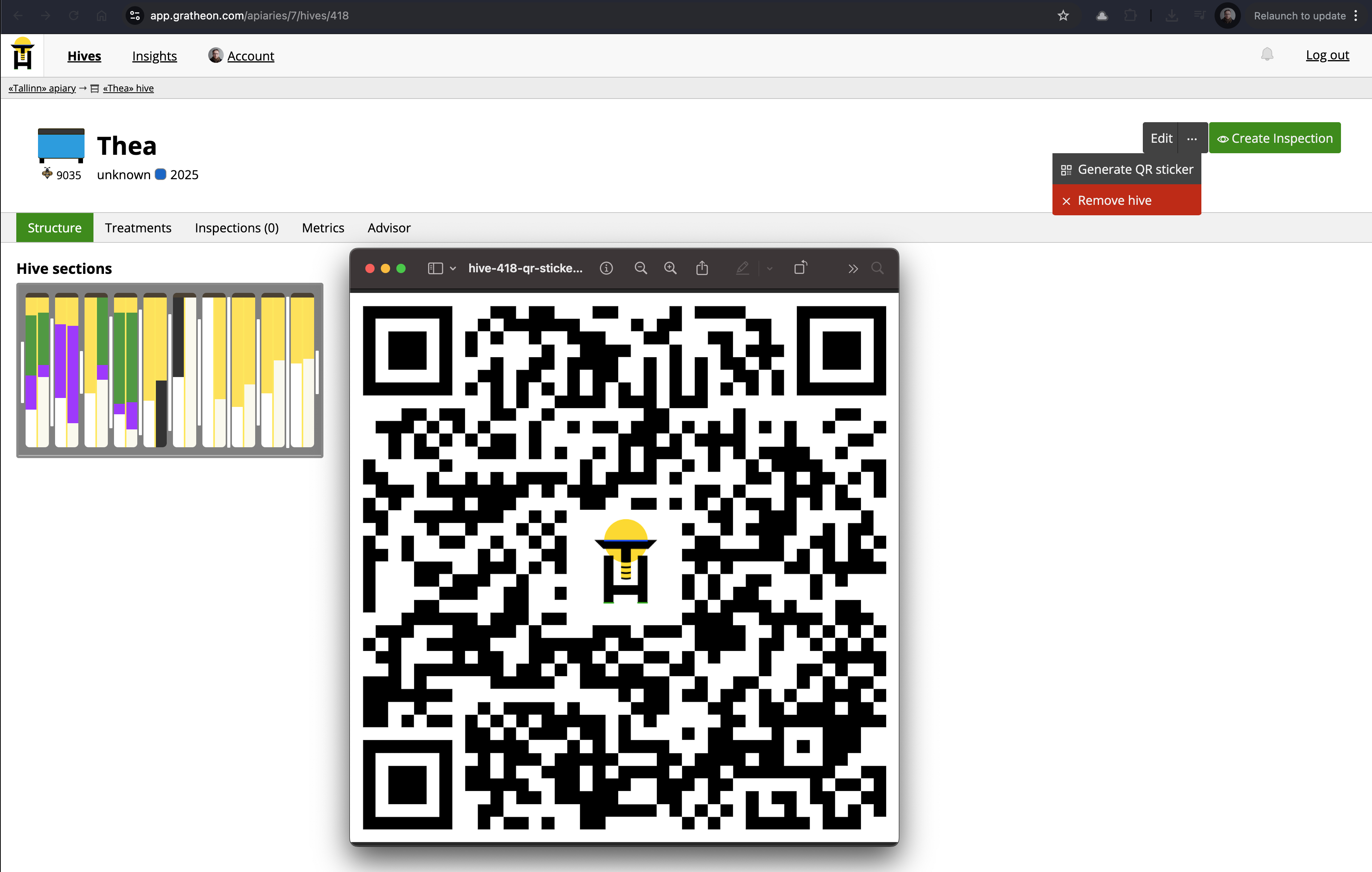
Task: Open the Advisor tab
Action: (x=389, y=227)
